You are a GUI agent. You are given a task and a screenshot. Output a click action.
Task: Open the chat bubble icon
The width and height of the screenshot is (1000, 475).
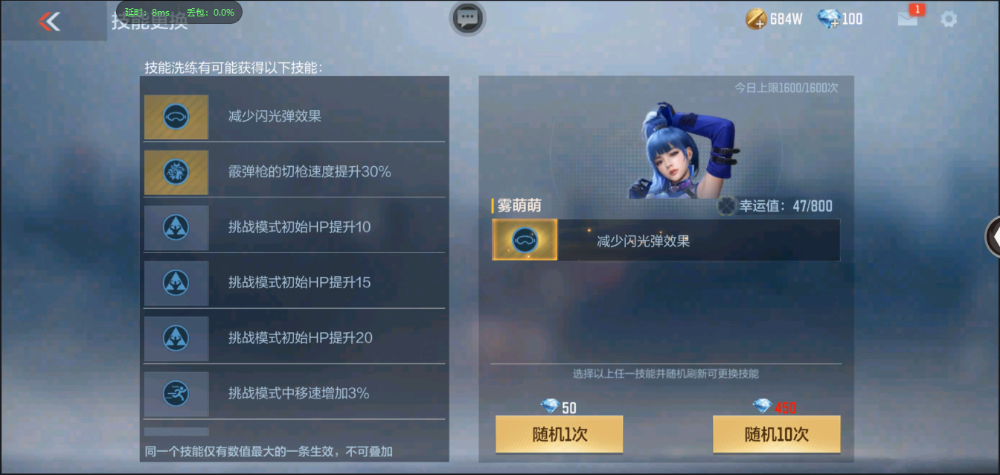tap(468, 18)
